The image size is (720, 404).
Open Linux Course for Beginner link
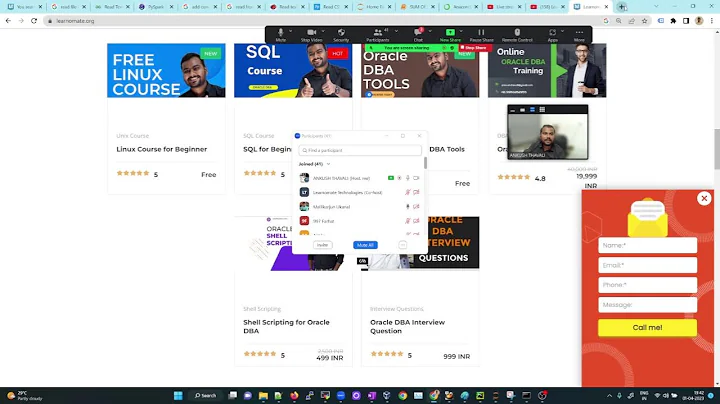click(162, 149)
